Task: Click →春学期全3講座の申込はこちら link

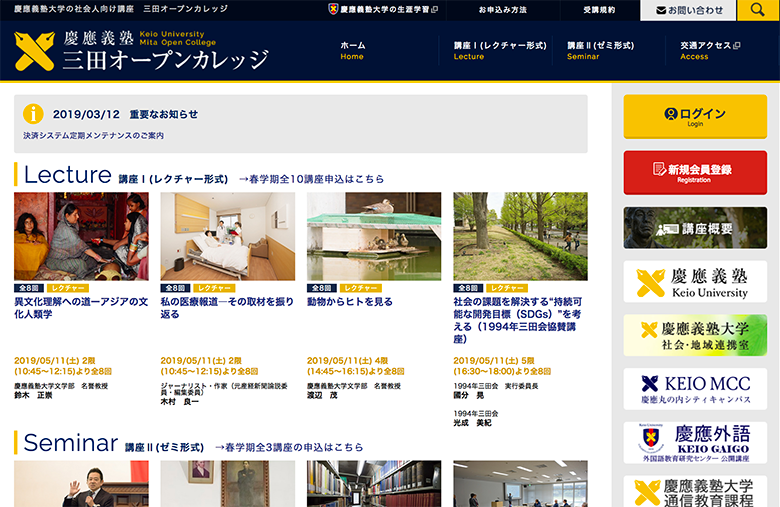Action: click(289, 447)
